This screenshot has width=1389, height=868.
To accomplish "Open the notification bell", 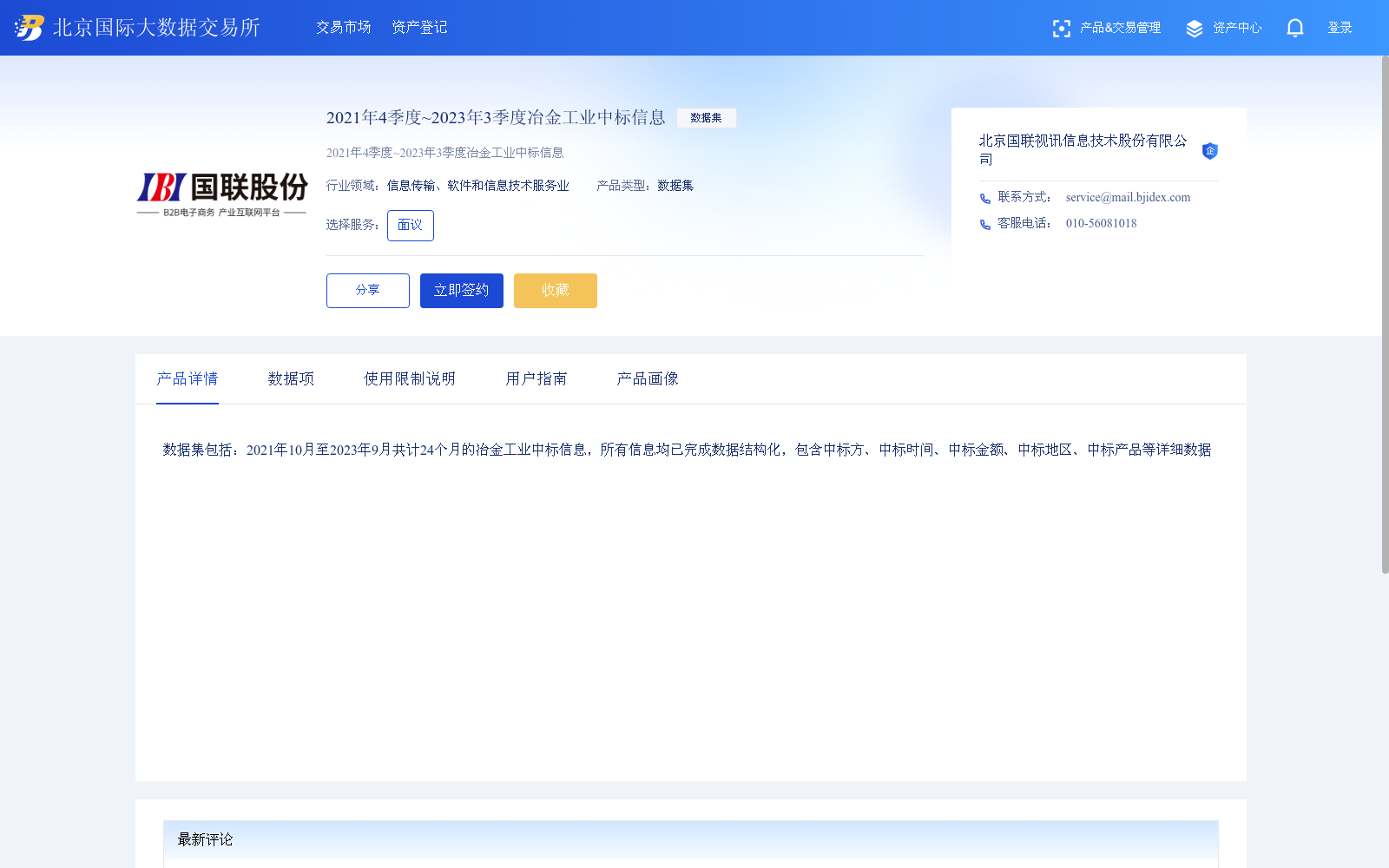I will [1295, 28].
